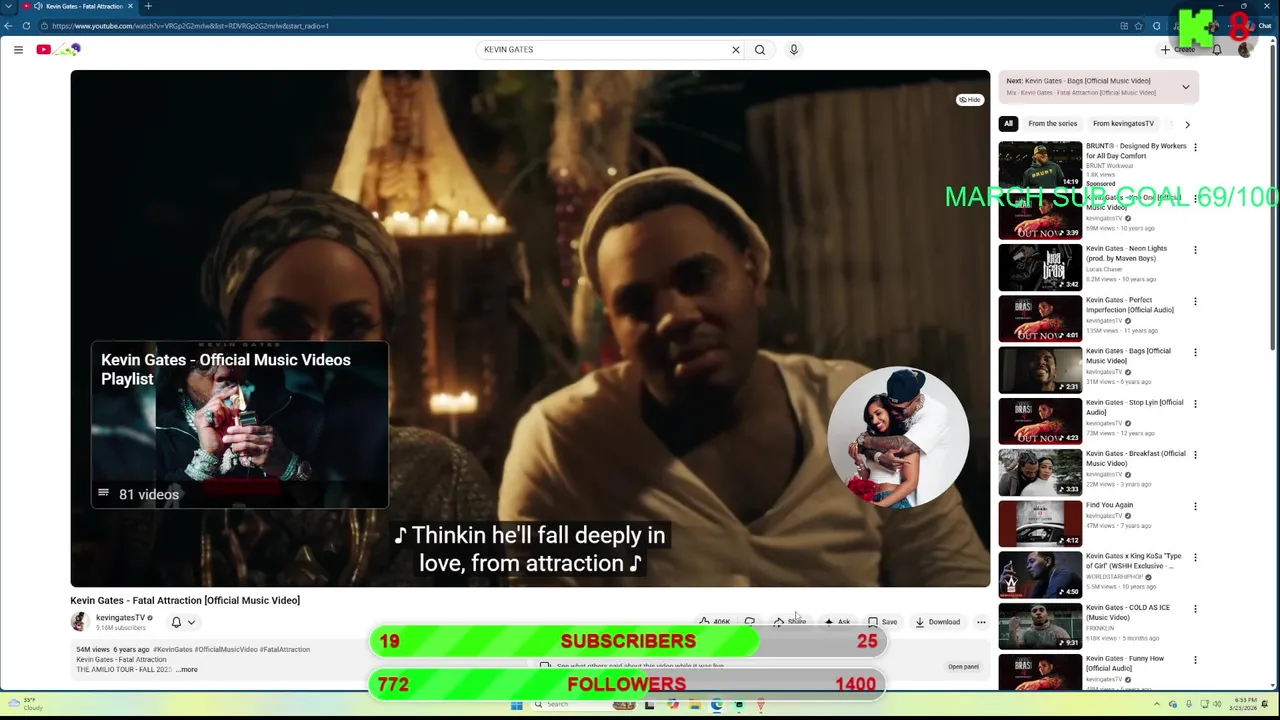Image resolution: width=1280 pixels, height=720 pixels.
Task: Hide the info card overlay
Action: tap(970, 100)
